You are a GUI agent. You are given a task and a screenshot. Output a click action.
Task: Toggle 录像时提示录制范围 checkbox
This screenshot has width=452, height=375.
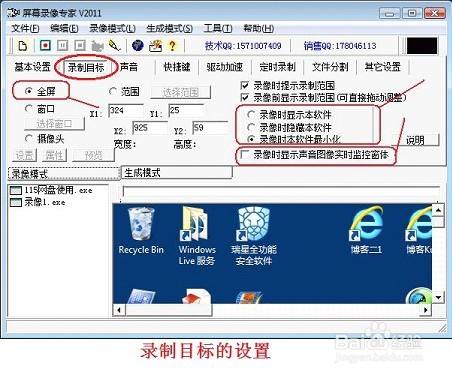tap(245, 86)
